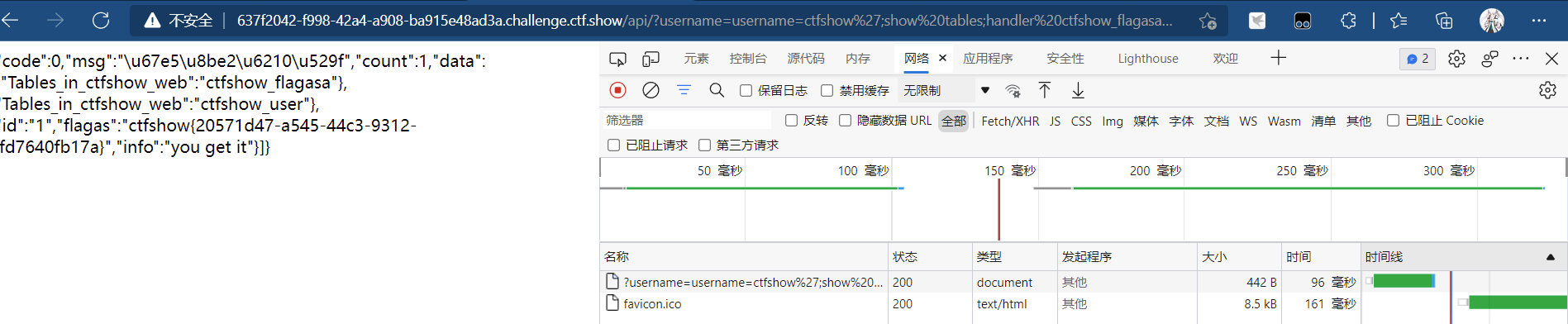
Task: Sort by the 名称 column header
Action: tap(744, 257)
